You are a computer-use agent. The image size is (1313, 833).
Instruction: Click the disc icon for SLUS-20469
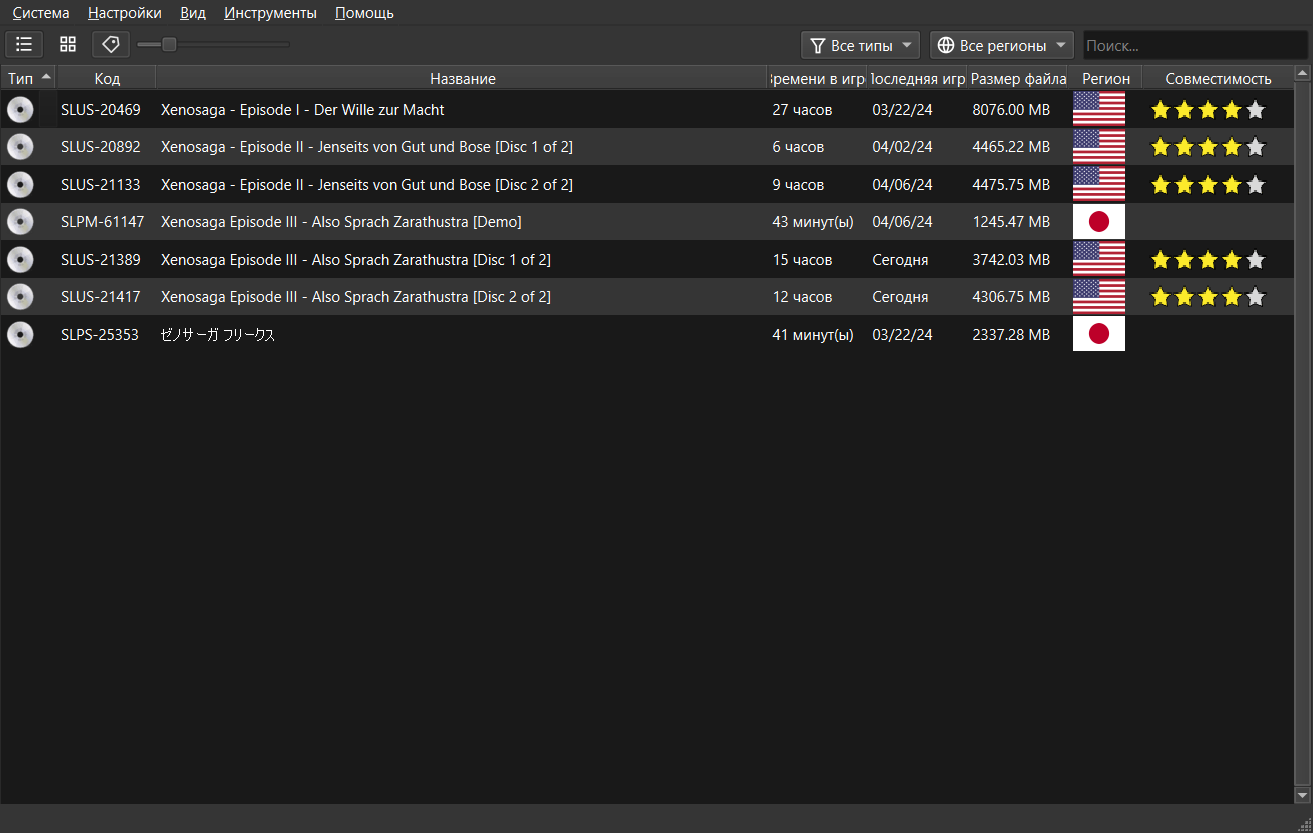point(20,110)
